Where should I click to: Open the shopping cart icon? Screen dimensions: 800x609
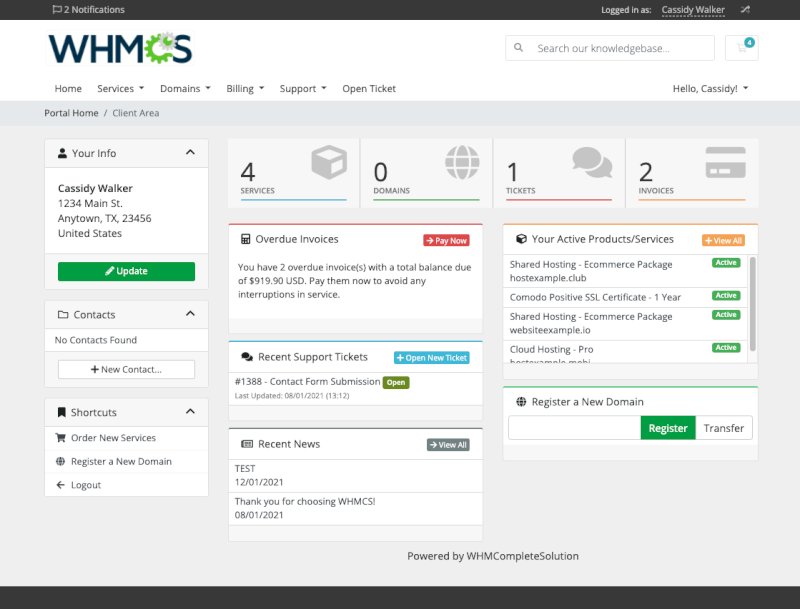click(x=741, y=48)
